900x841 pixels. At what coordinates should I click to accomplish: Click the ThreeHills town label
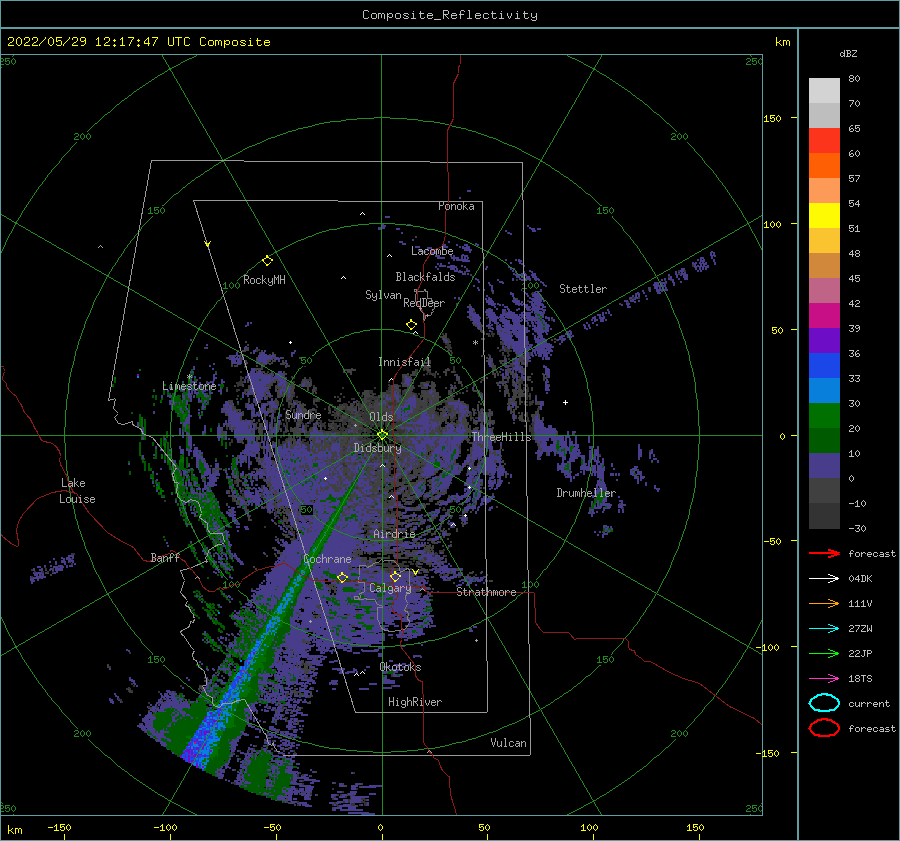tap(501, 437)
